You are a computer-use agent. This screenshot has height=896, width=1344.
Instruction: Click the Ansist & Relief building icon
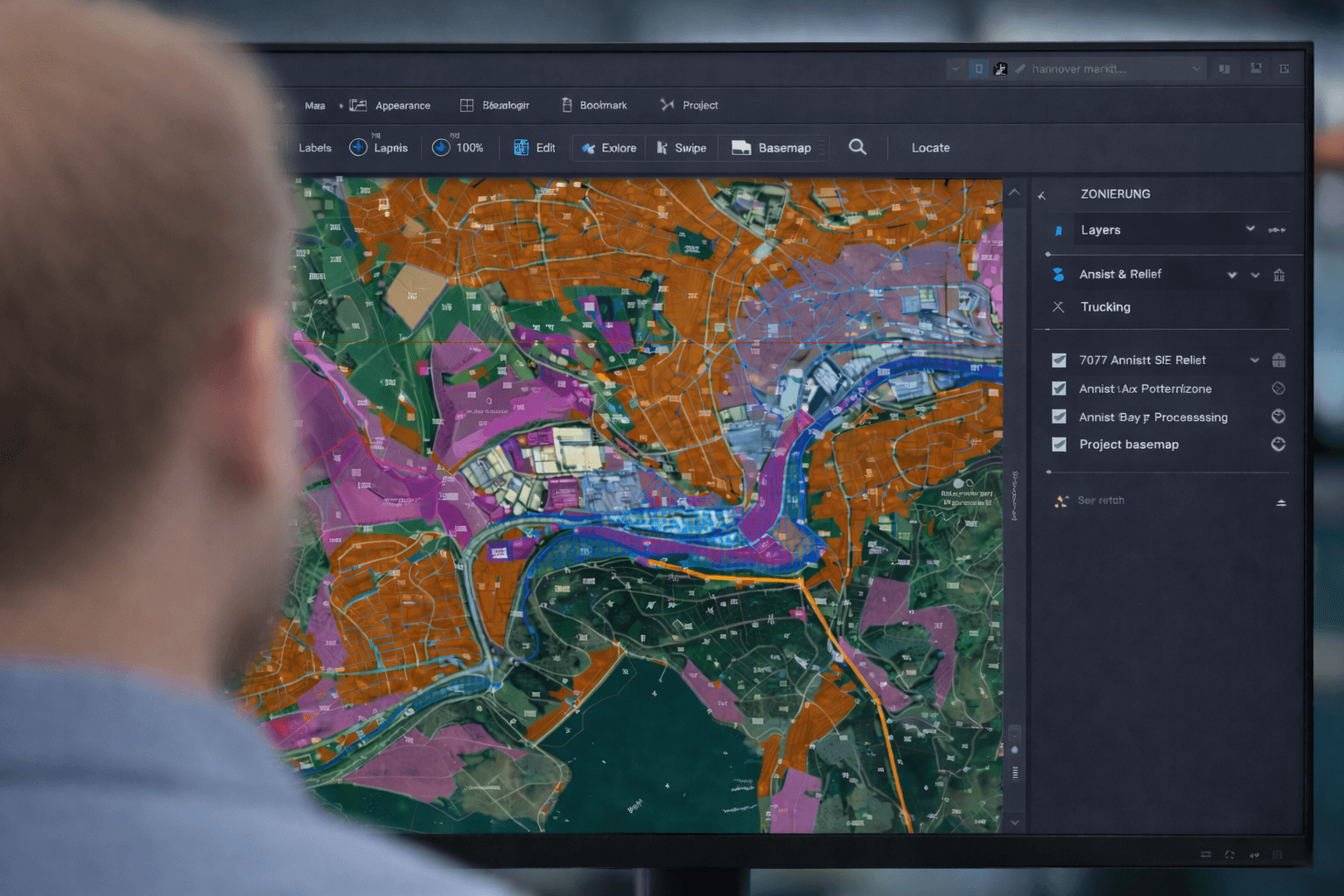(1279, 275)
